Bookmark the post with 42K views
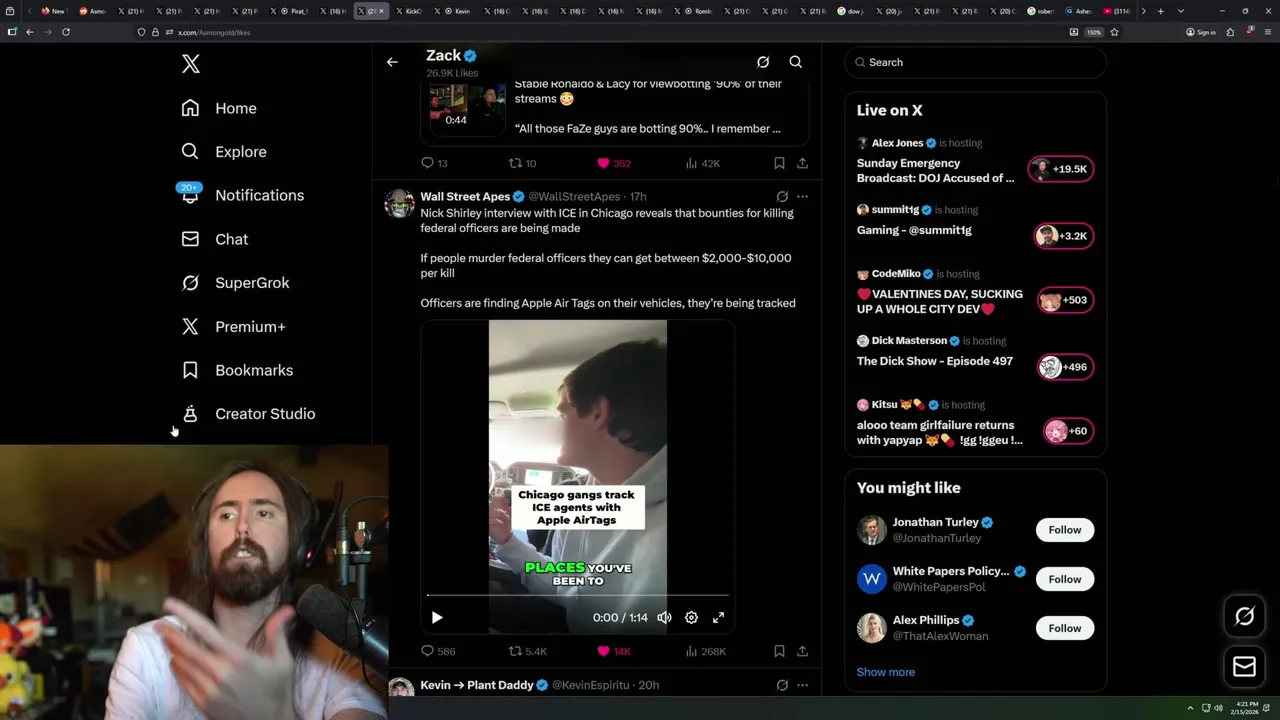 779,163
